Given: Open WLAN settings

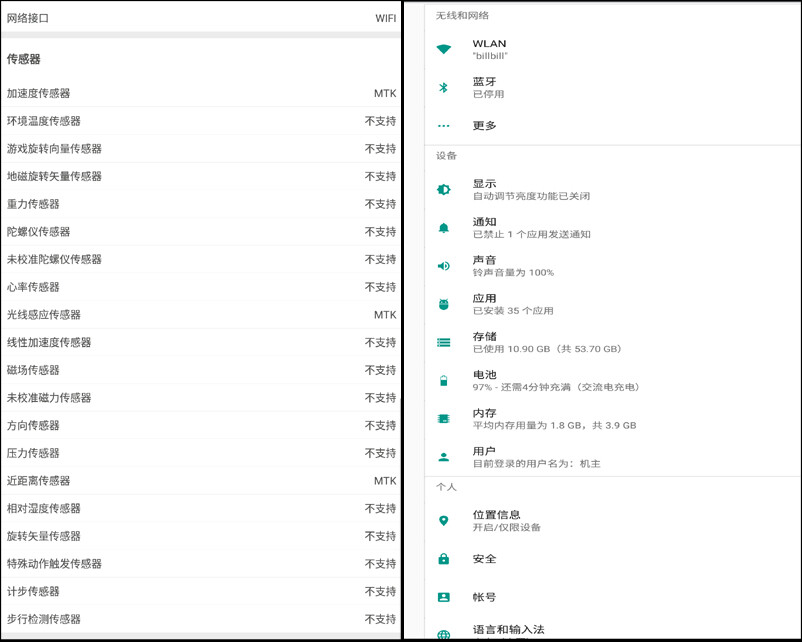Looking at the screenshot, I should click(x=612, y=49).
